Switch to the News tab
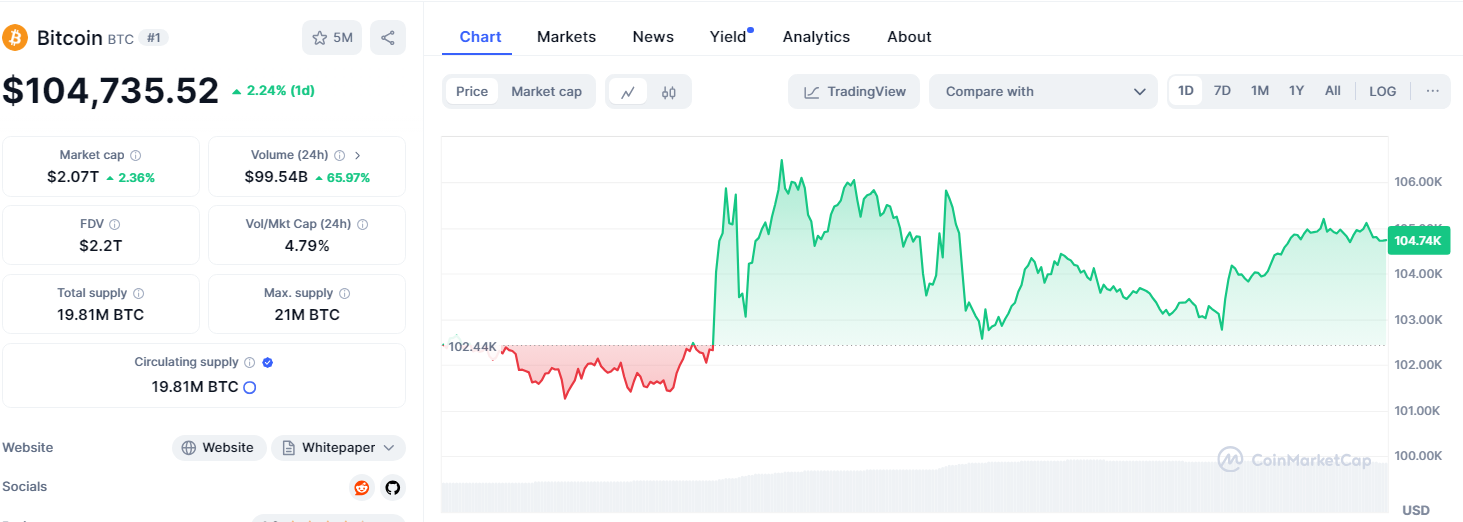The image size is (1463, 522). [653, 37]
